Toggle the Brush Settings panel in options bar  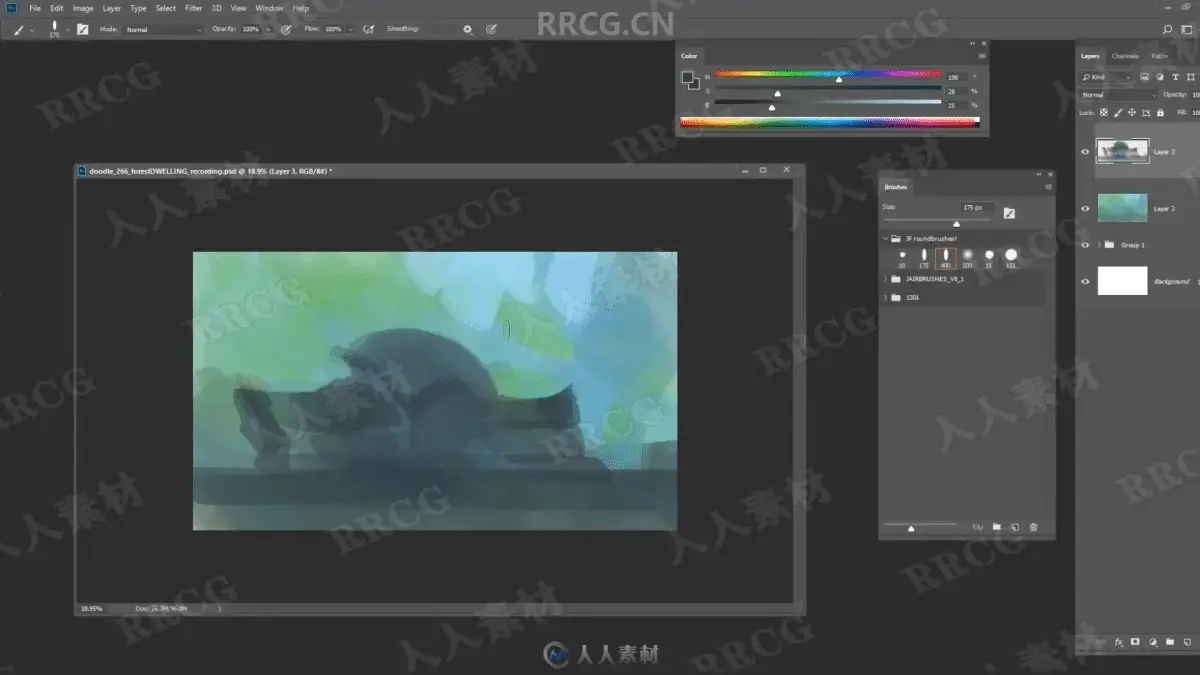pyautogui.click(x=83, y=29)
